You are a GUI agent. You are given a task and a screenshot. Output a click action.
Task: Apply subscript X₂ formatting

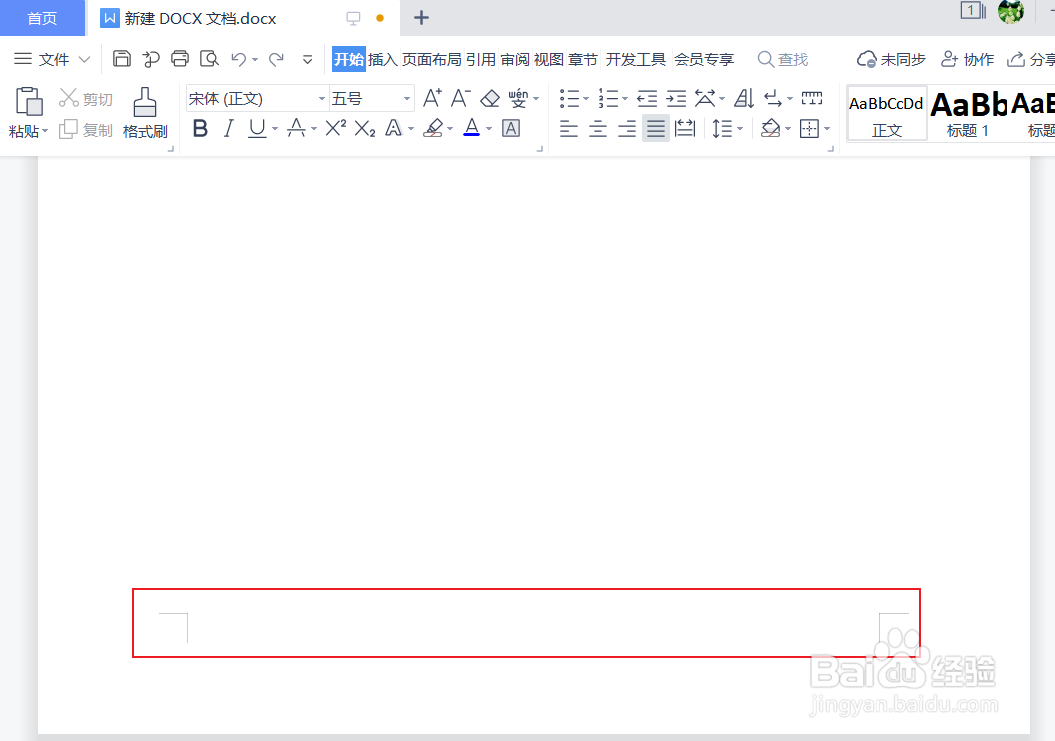pos(365,129)
